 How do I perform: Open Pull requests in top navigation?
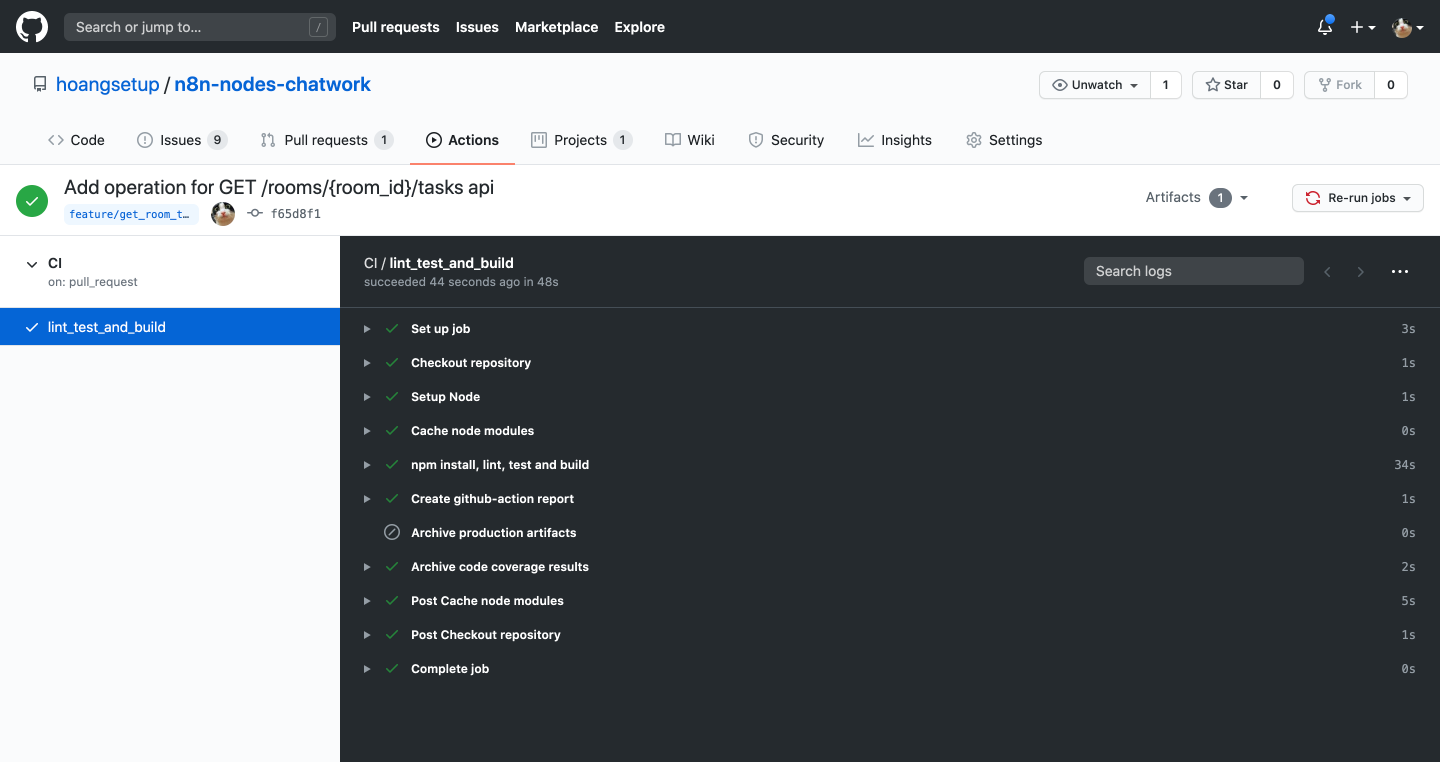(x=396, y=27)
